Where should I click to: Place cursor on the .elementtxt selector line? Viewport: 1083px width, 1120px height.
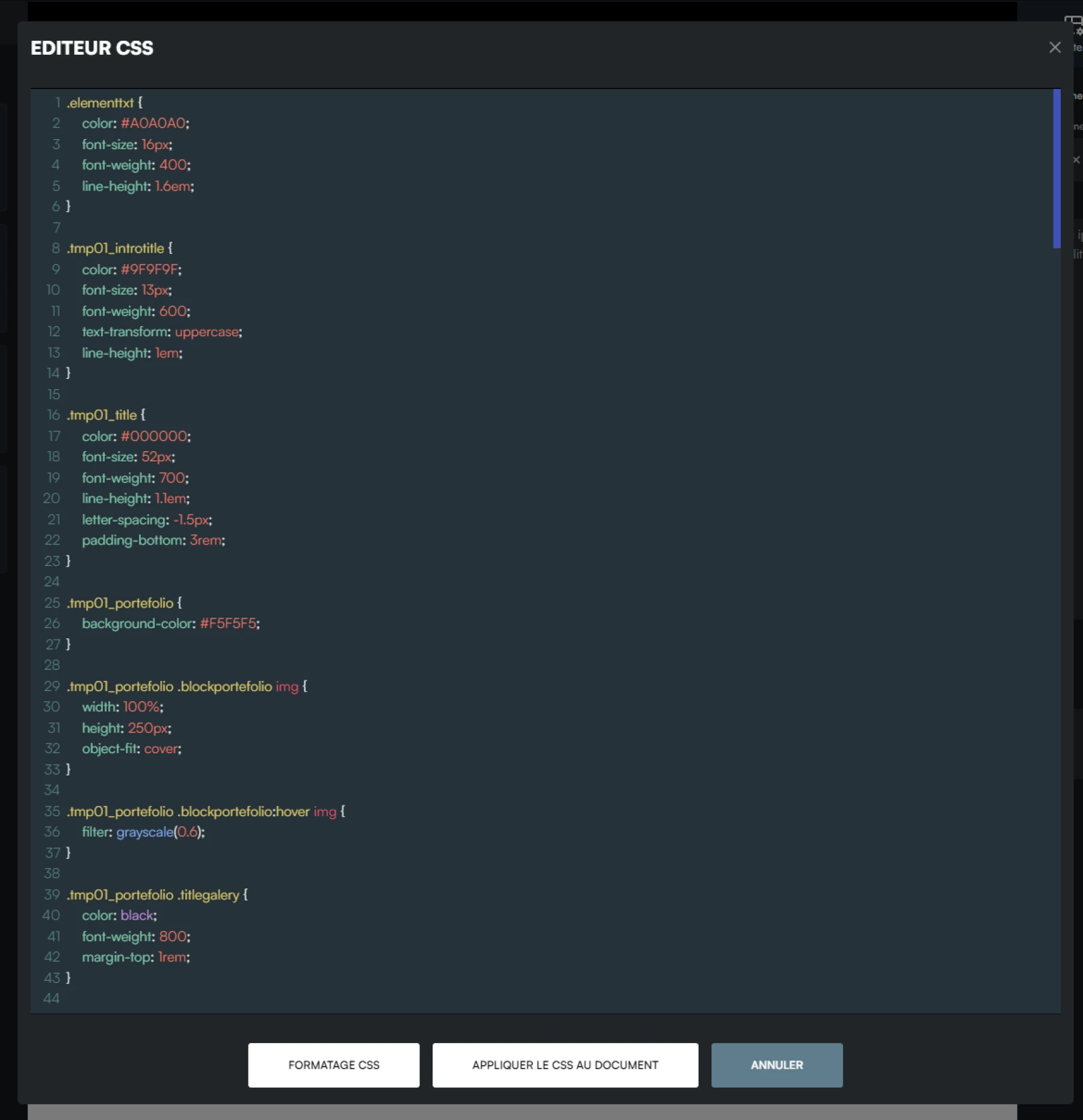tap(100, 103)
